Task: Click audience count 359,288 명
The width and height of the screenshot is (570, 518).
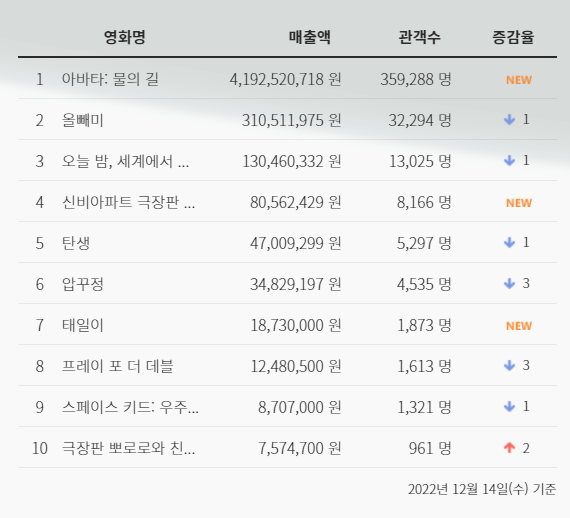Action: 416,79
